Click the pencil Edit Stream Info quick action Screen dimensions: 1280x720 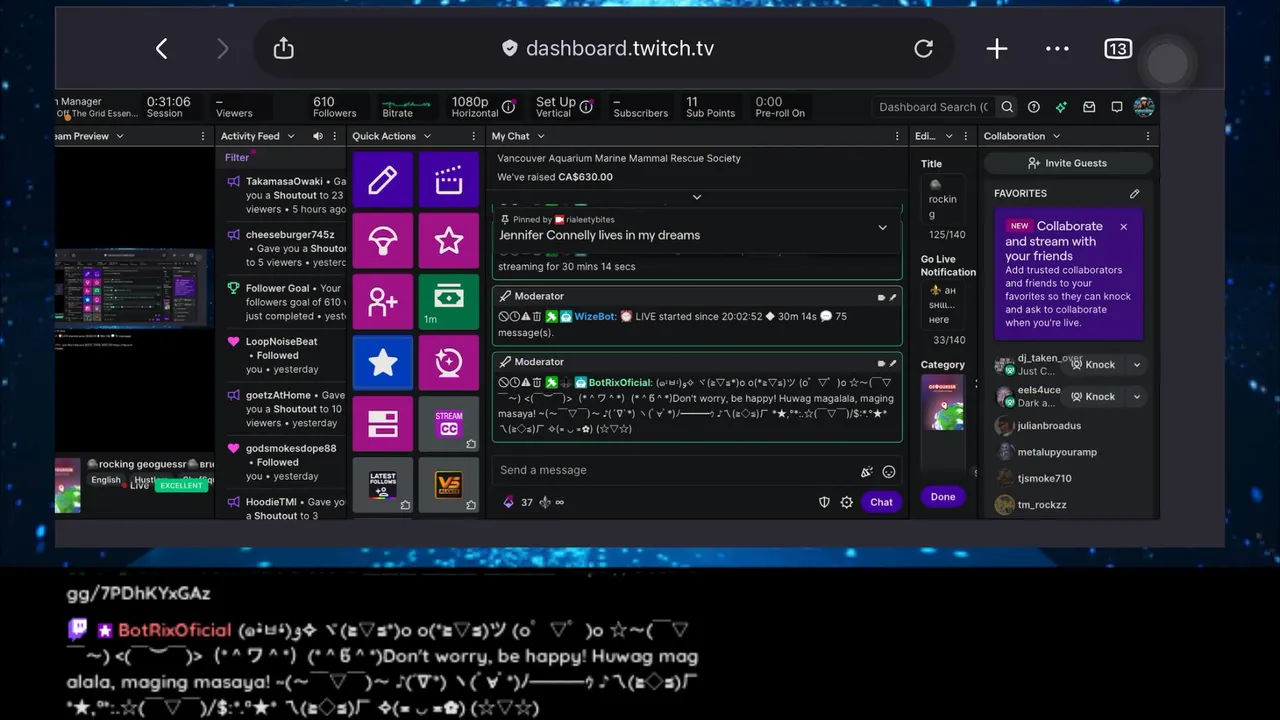(x=382, y=180)
